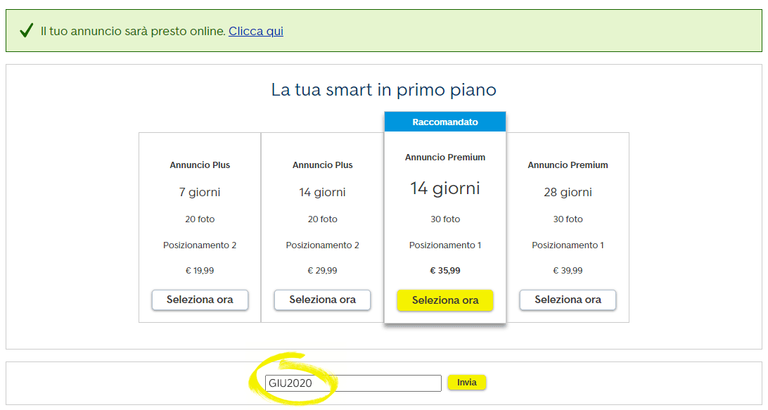The image size is (768, 410).
Task: Open the 'Clicca qui' link
Action: pos(256,31)
